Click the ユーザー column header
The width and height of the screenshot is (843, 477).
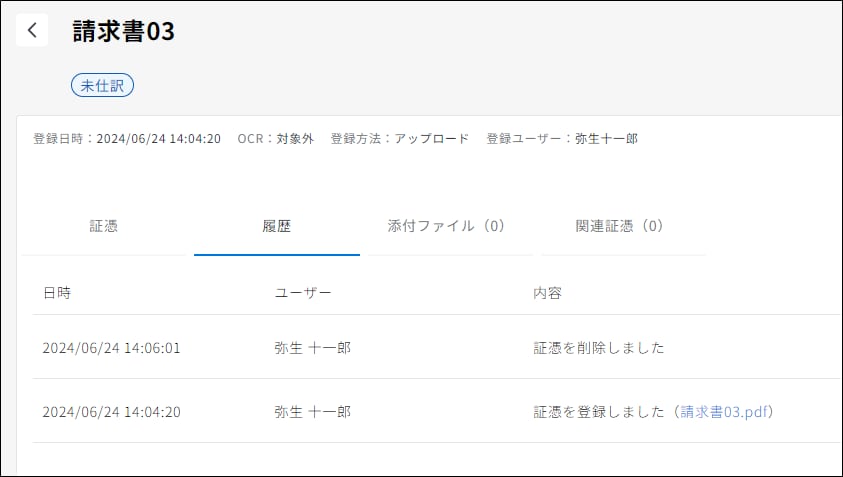[x=303, y=293]
